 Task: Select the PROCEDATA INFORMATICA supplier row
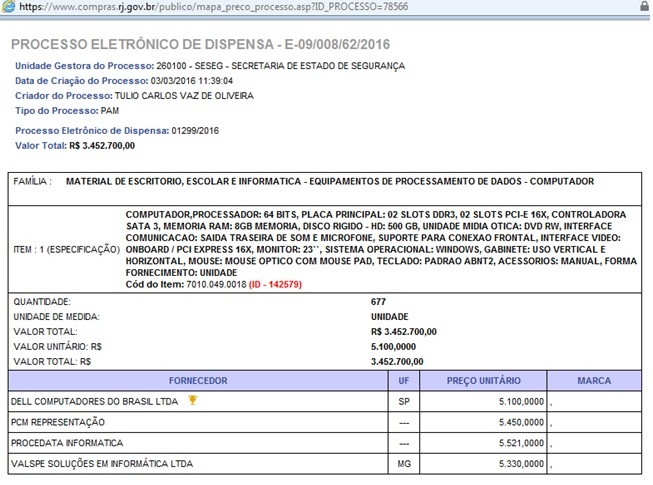pos(66,443)
